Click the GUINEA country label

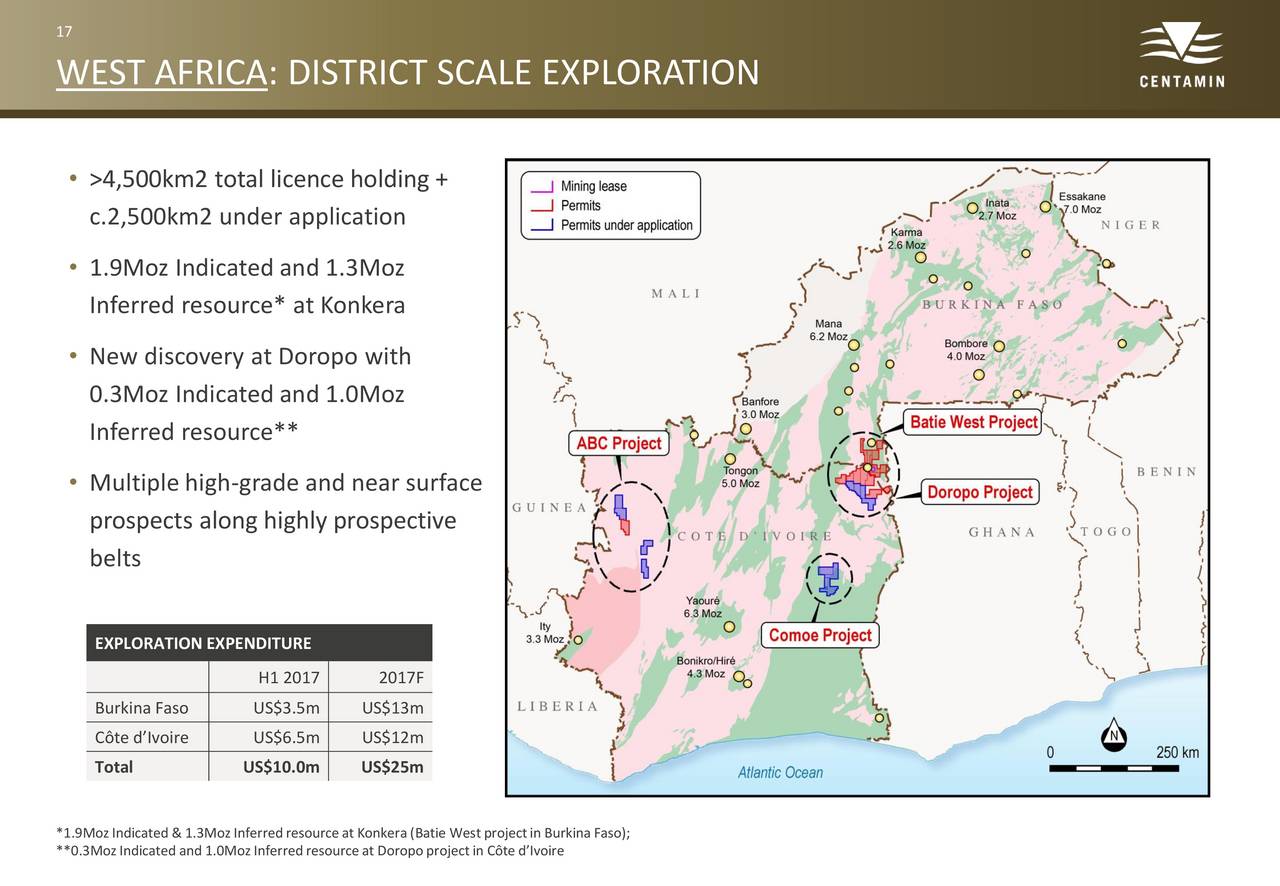pyautogui.click(x=549, y=507)
